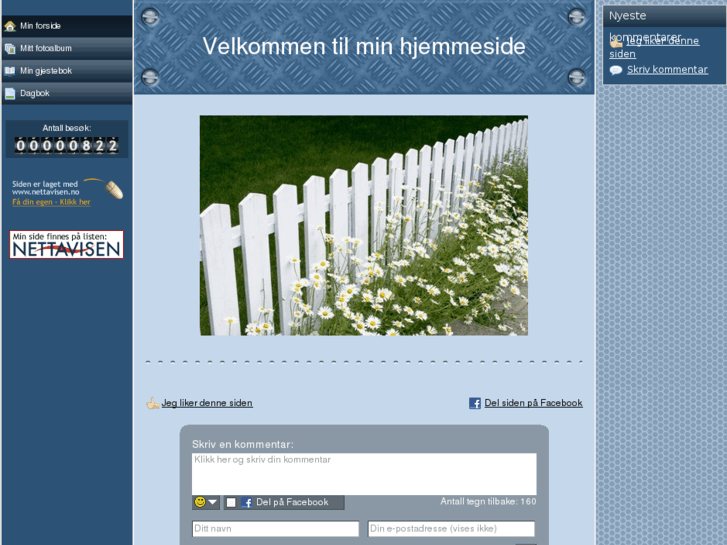727x545 pixels.
Task: Click Siden er laget med www.nettavisen.no text
Action: [45, 188]
